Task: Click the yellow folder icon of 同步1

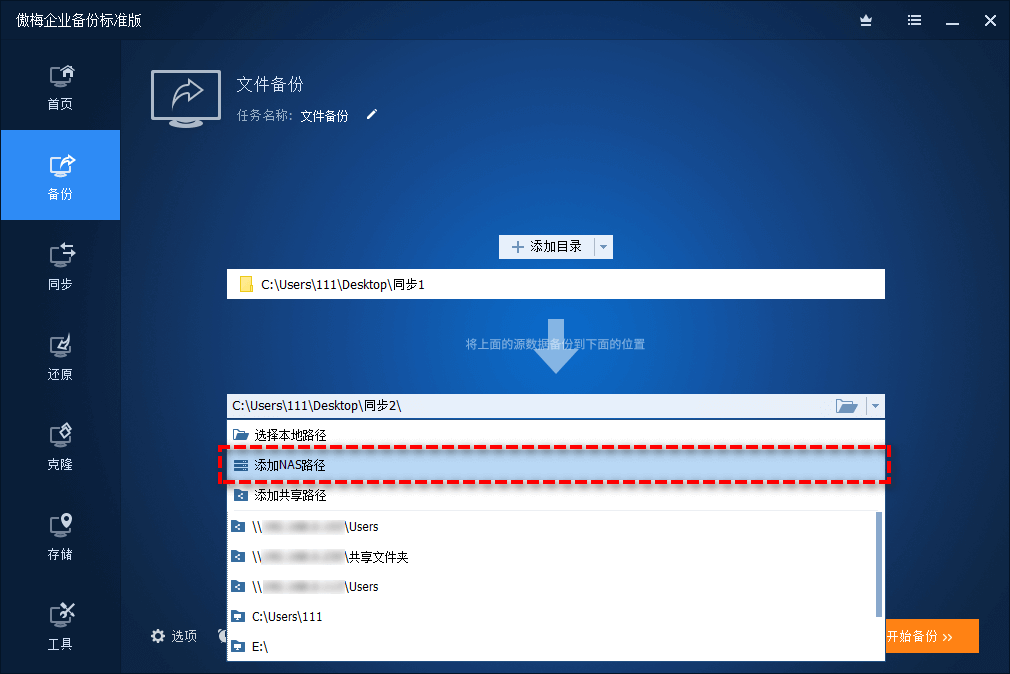Action: 246,284
